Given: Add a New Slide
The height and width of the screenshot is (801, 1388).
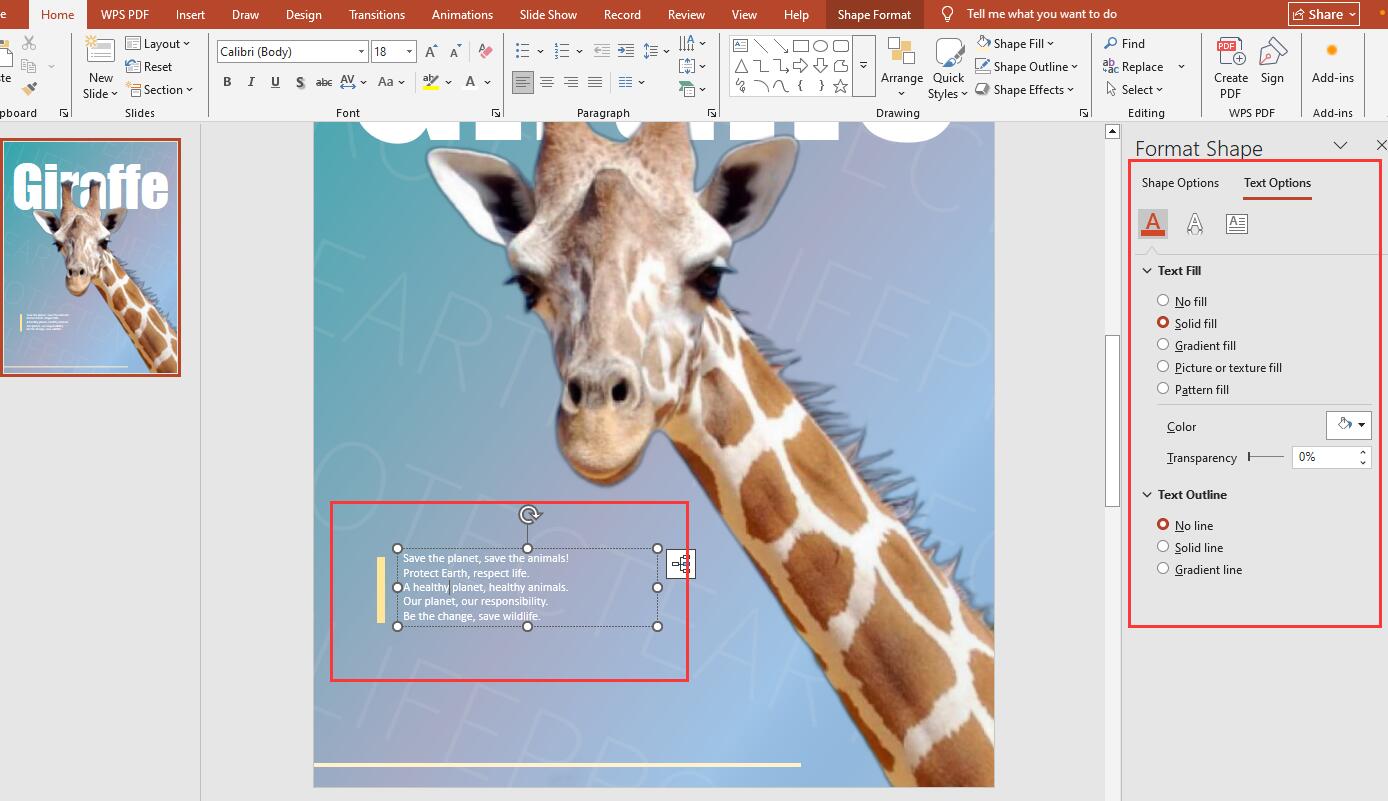Looking at the screenshot, I should (100, 67).
